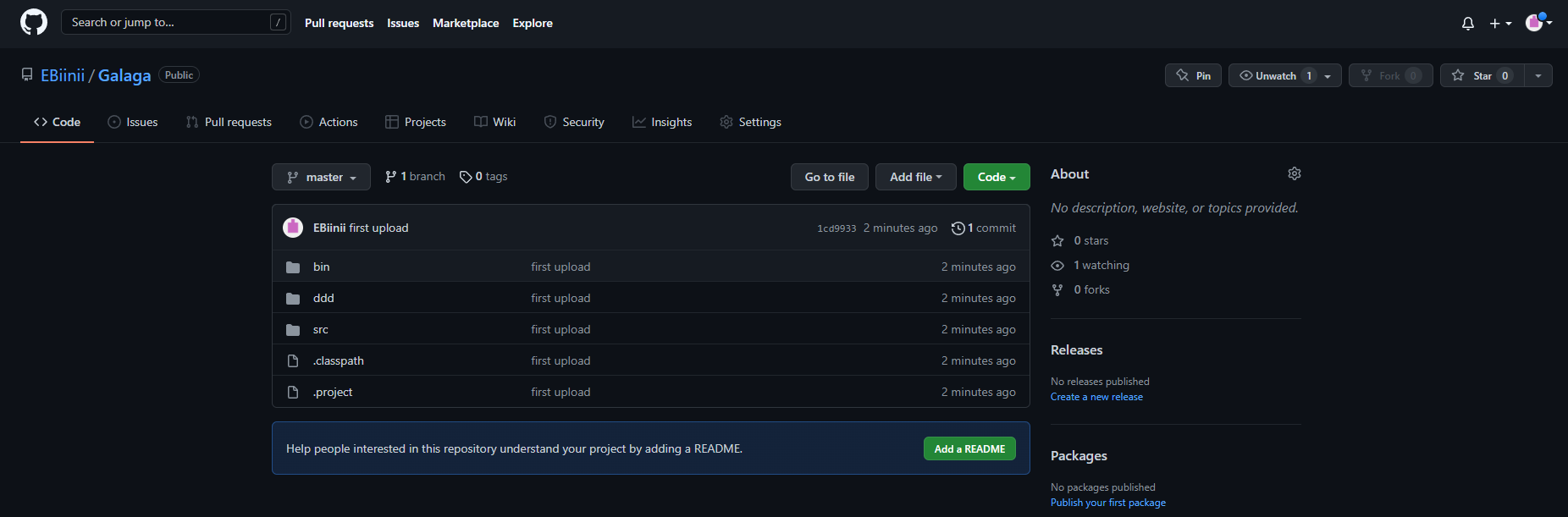The image size is (1568, 517).
Task: Open the GitHub home logo
Action: pos(34,22)
